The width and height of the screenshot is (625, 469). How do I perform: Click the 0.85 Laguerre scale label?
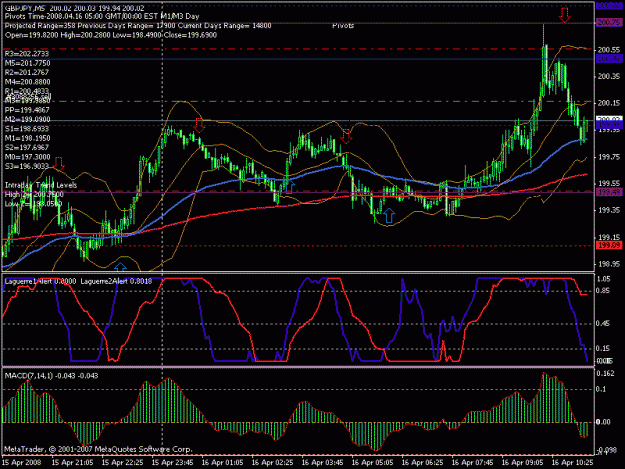click(603, 291)
